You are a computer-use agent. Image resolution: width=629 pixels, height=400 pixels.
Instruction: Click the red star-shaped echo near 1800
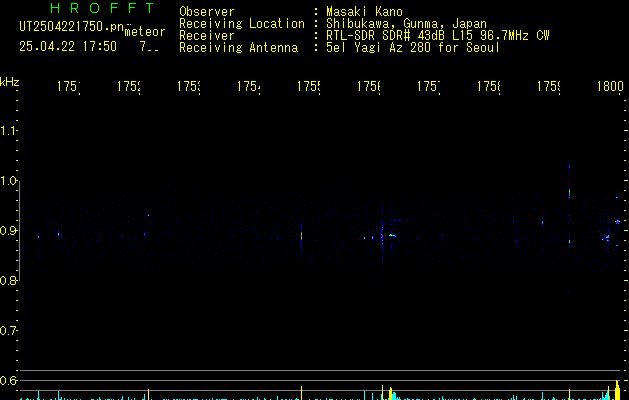[617, 221]
